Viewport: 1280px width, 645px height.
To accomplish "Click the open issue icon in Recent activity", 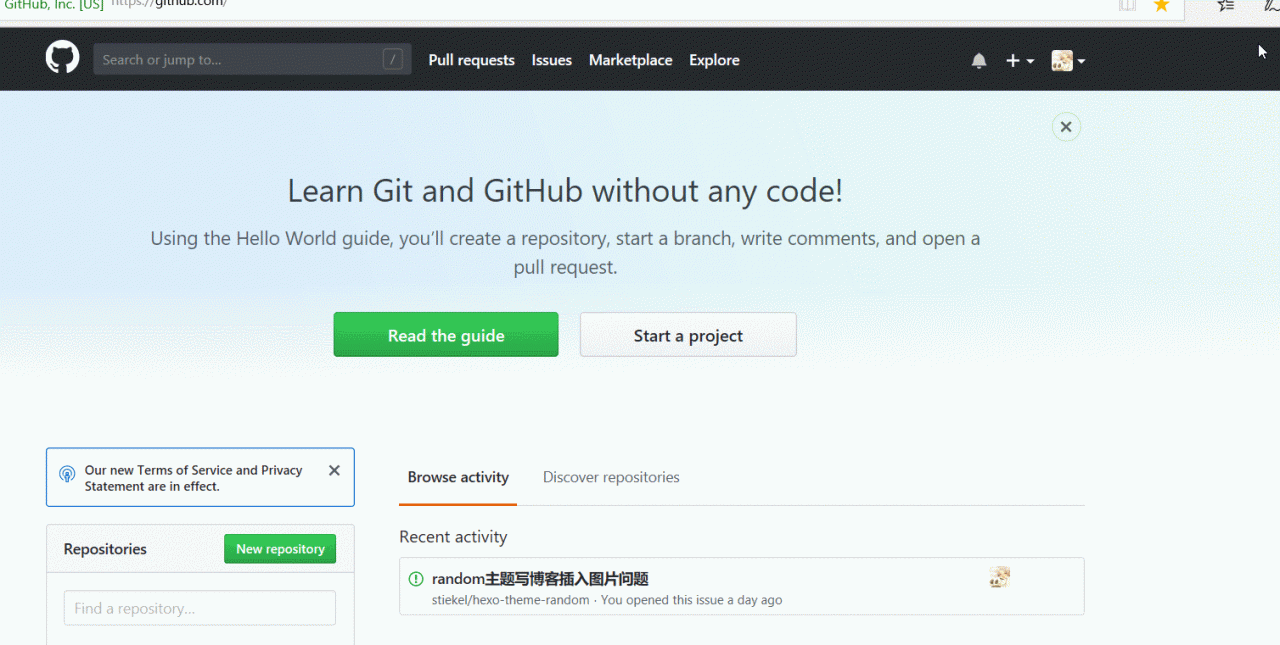I will click(x=416, y=578).
